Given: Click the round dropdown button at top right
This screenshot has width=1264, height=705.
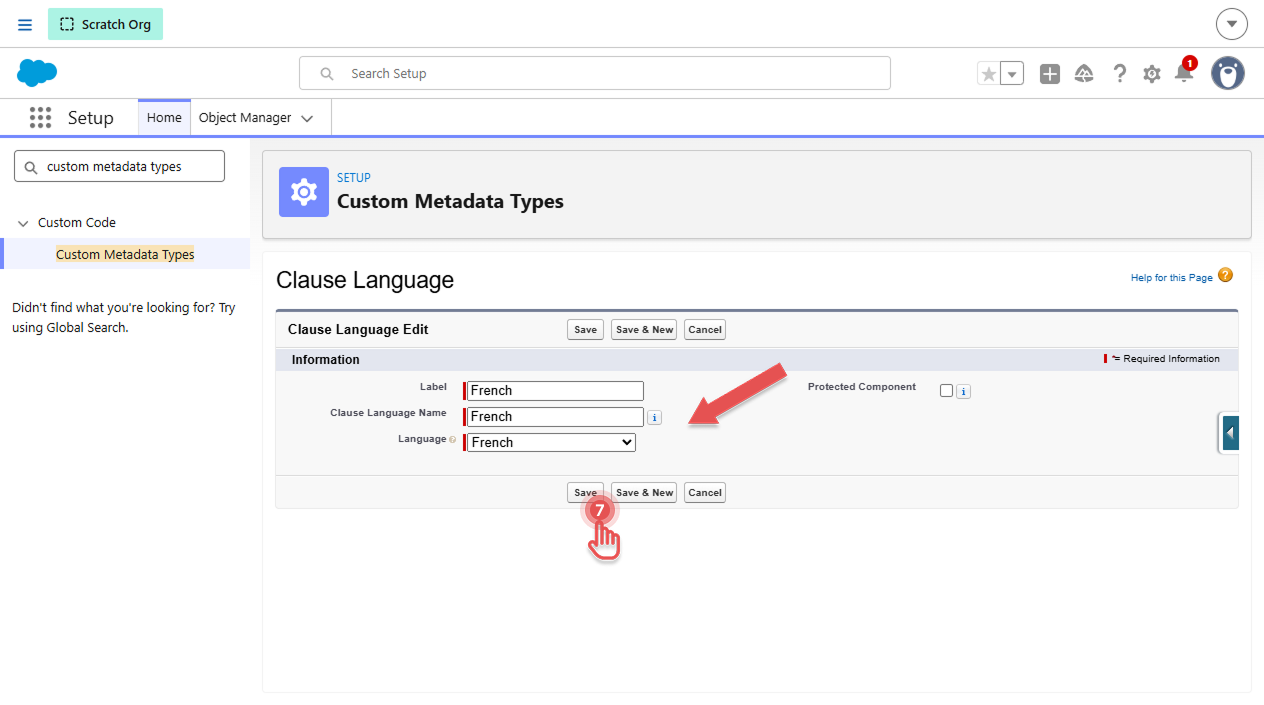Looking at the screenshot, I should (1232, 24).
